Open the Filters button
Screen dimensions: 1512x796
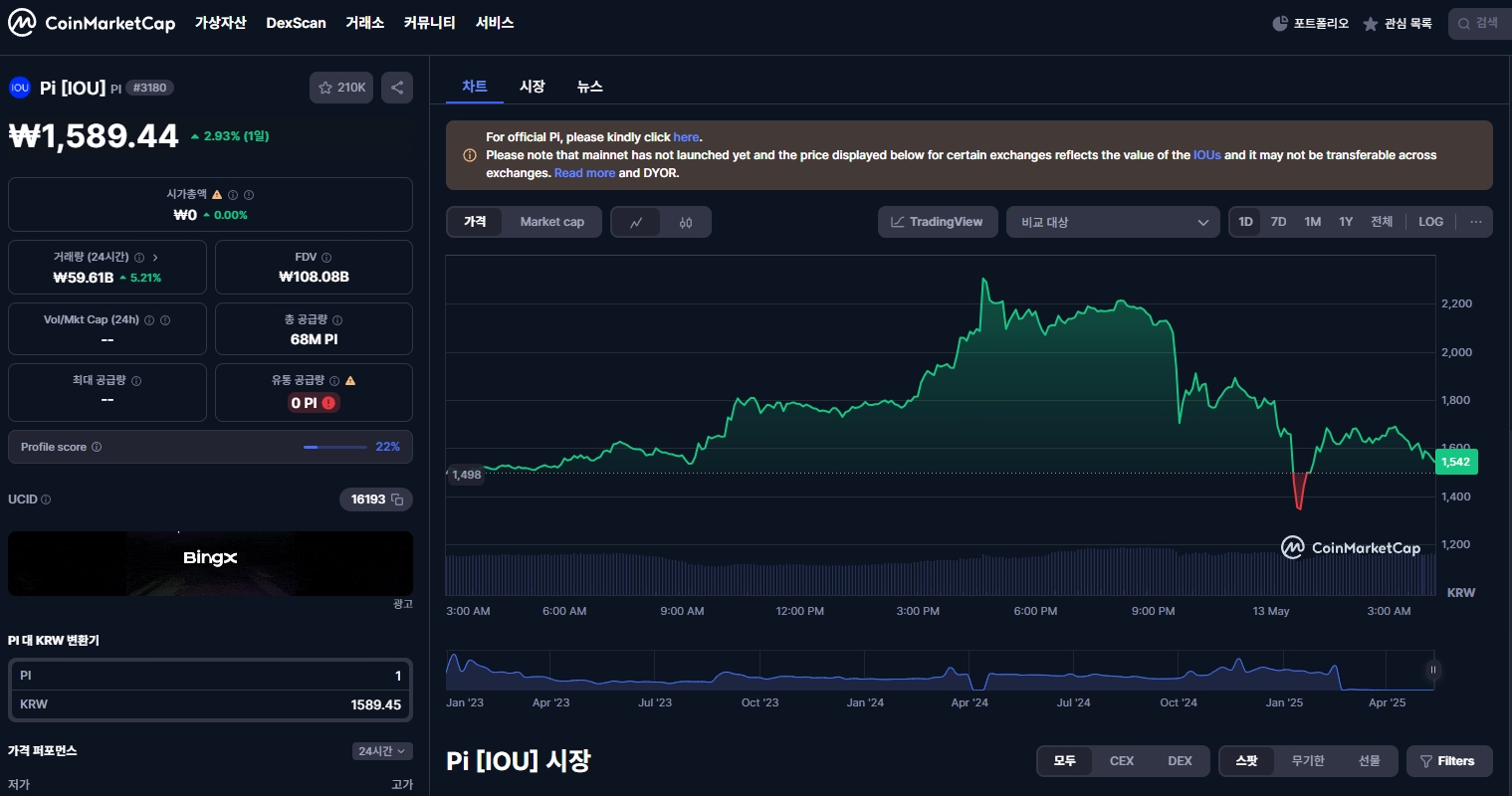[1448, 761]
